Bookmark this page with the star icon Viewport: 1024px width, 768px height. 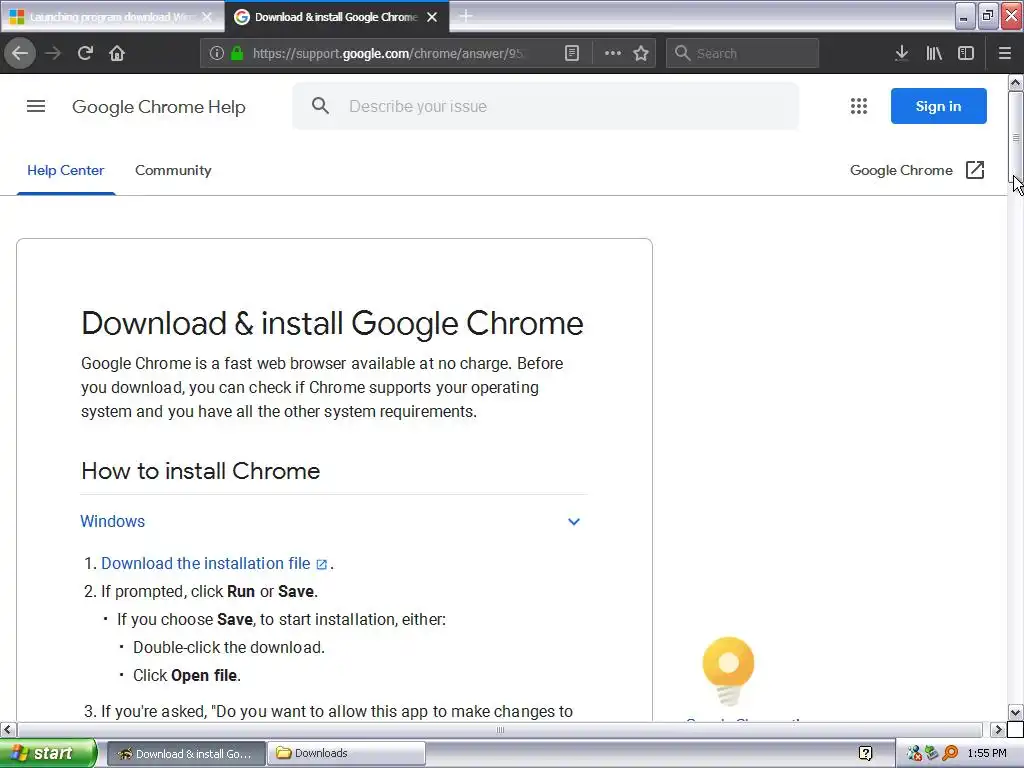pos(641,53)
